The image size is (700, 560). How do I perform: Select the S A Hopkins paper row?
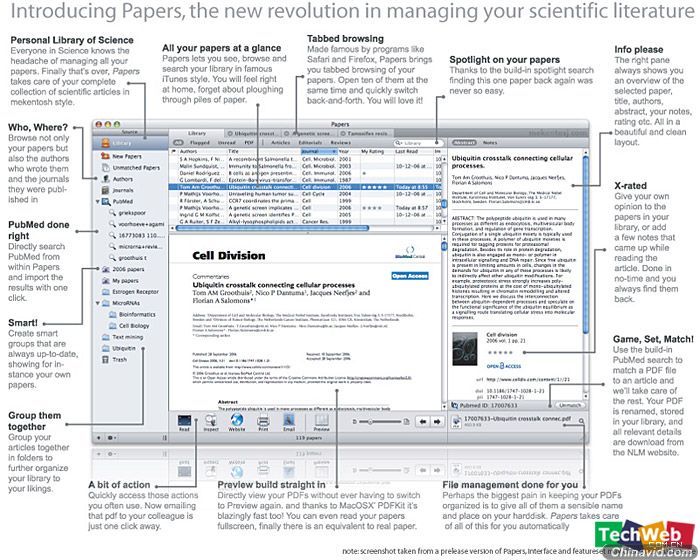(x=304, y=159)
